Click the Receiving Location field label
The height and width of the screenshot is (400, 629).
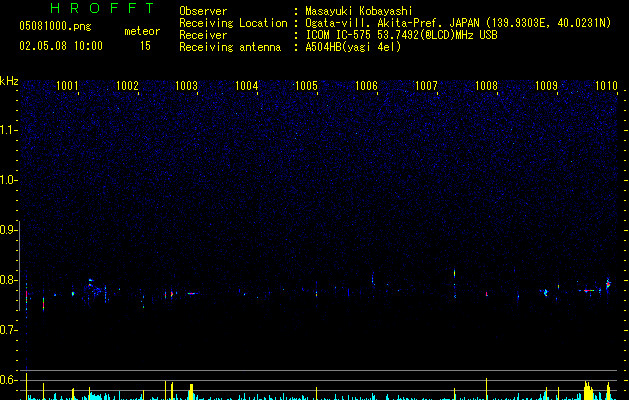233,23
